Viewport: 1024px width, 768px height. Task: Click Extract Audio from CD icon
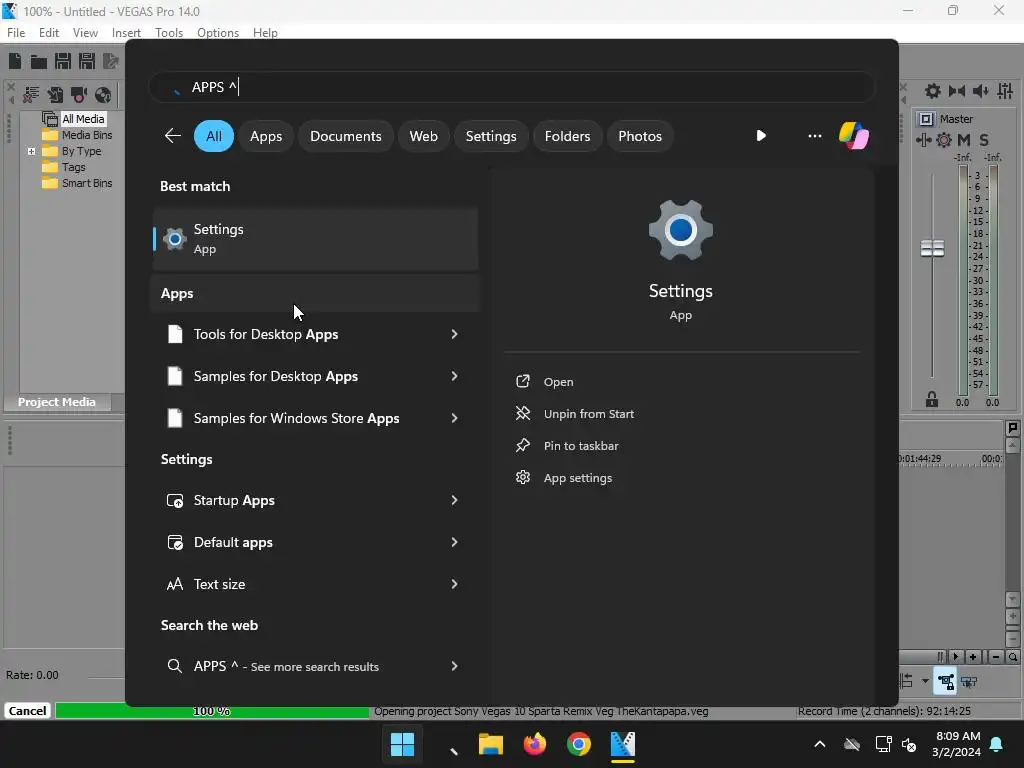pyautogui.click(x=103, y=95)
